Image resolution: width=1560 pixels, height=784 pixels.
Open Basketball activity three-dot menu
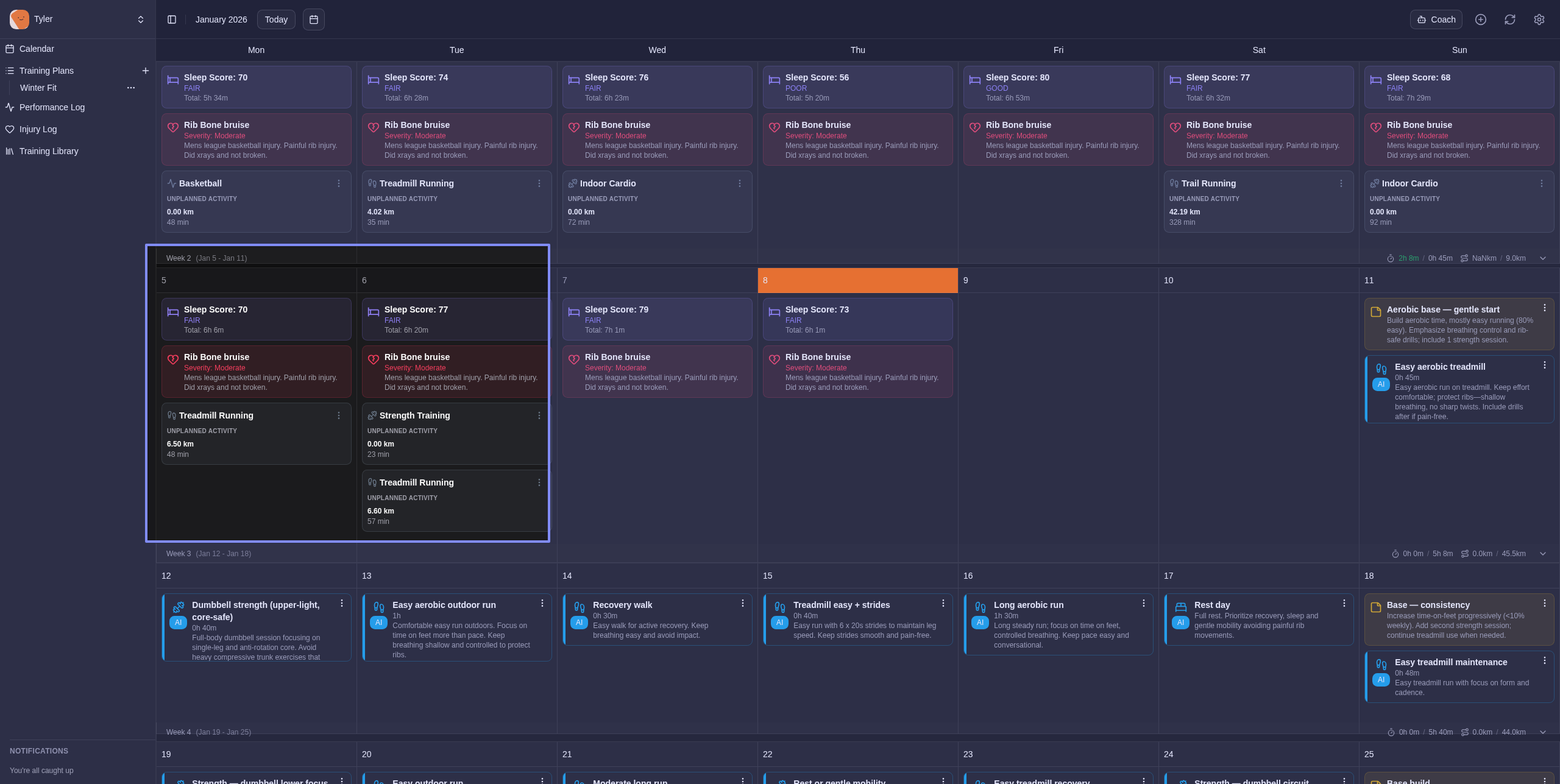[339, 183]
